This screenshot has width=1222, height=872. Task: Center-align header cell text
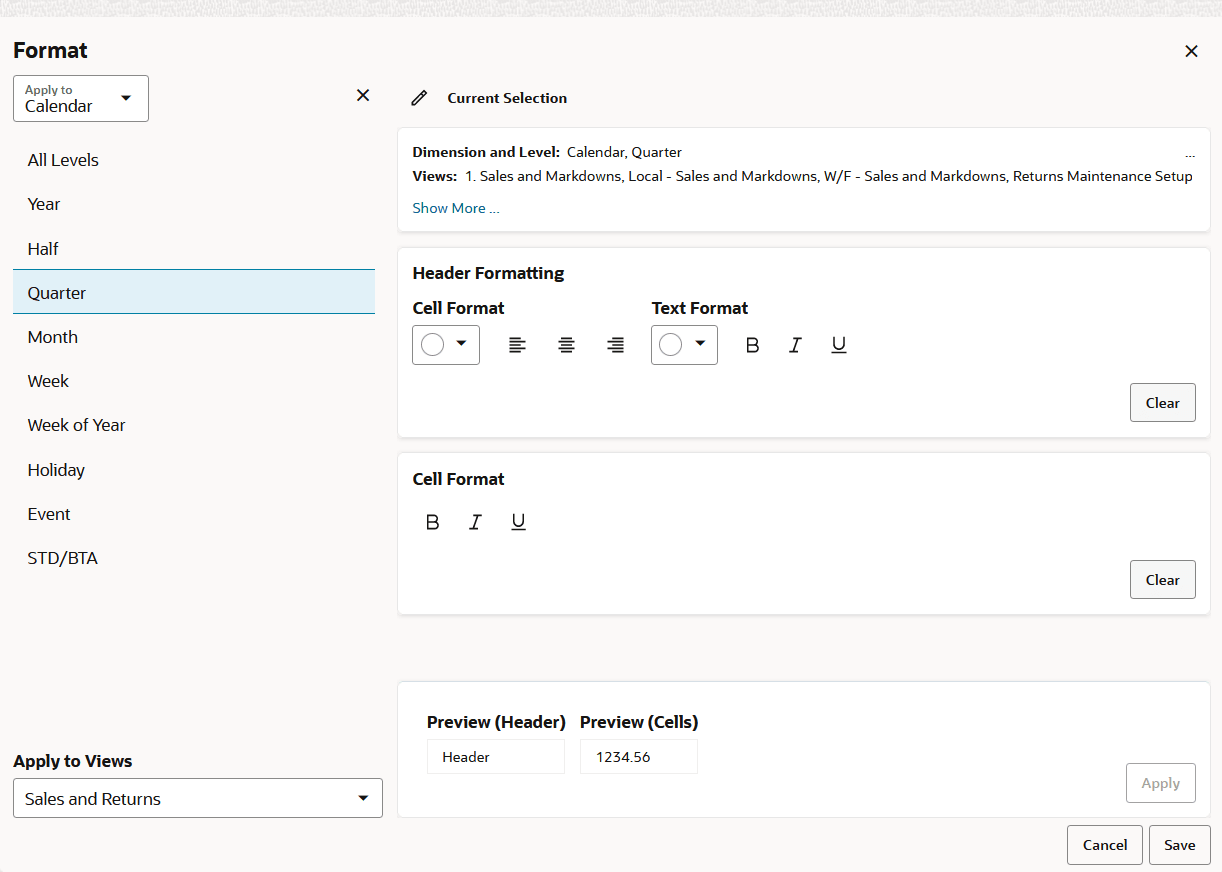(x=566, y=345)
